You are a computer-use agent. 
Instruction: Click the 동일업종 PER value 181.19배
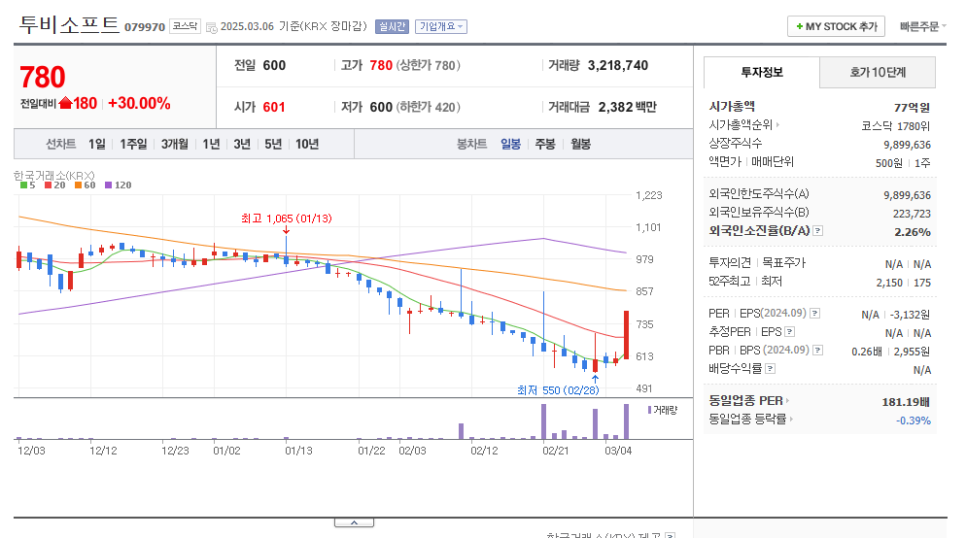click(x=906, y=402)
